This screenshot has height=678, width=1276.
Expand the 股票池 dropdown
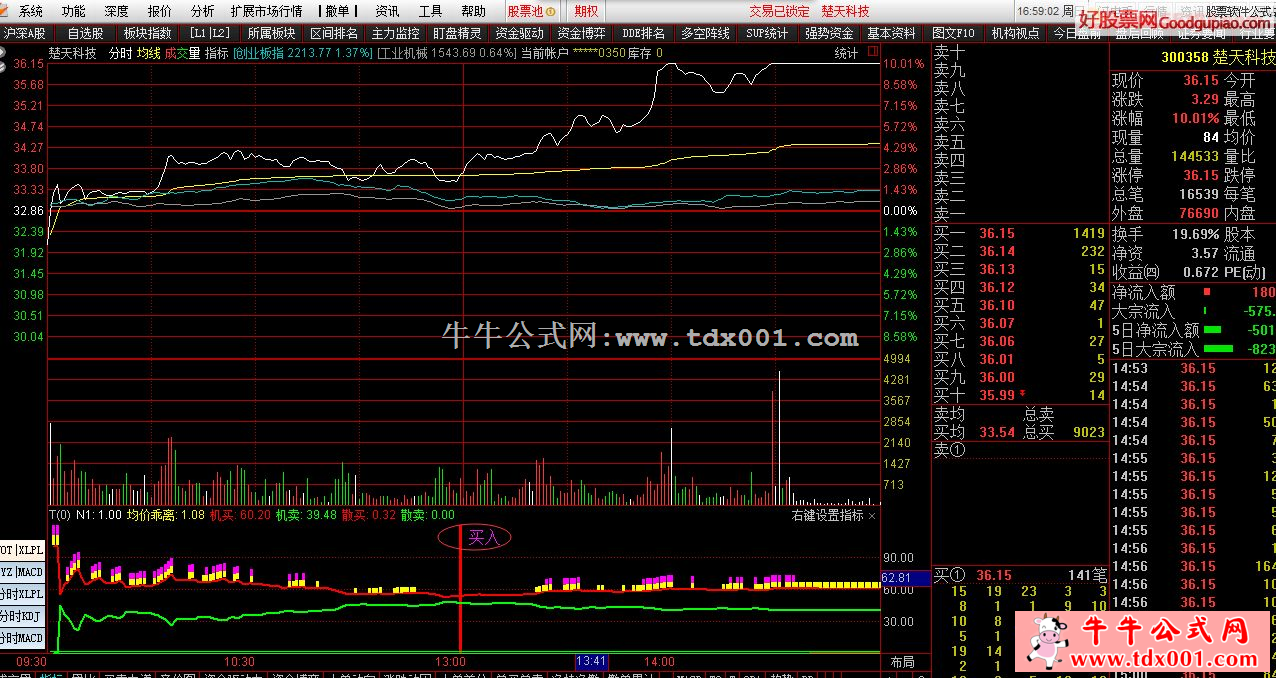[x=530, y=11]
